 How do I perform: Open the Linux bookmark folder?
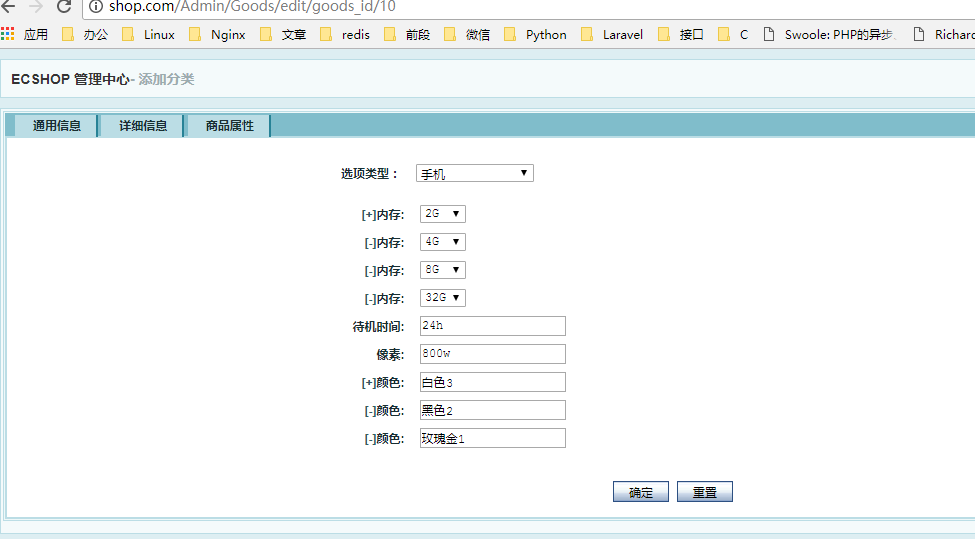pyautogui.click(x=148, y=34)
